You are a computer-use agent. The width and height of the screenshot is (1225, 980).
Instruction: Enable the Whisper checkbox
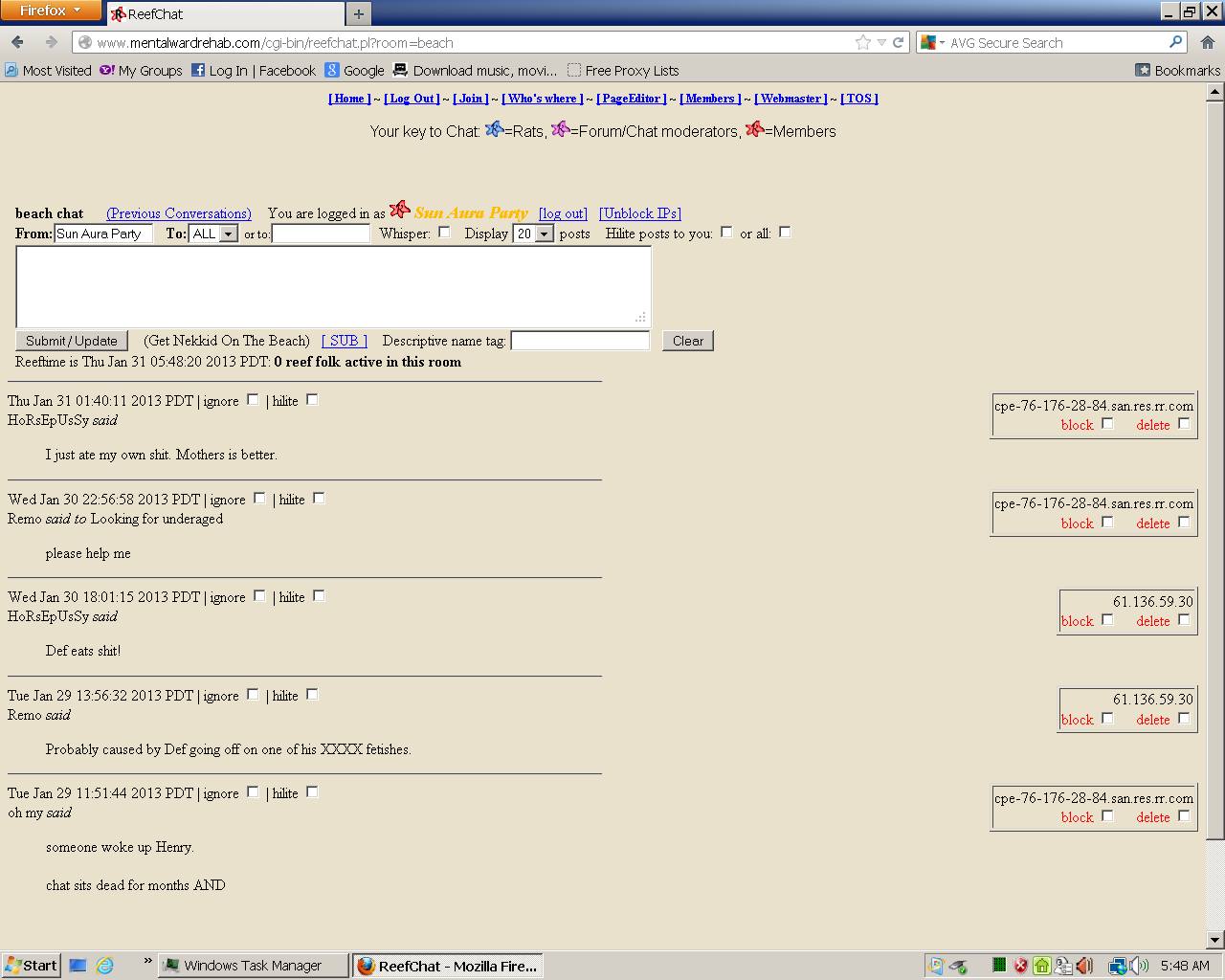pos(444,232)
